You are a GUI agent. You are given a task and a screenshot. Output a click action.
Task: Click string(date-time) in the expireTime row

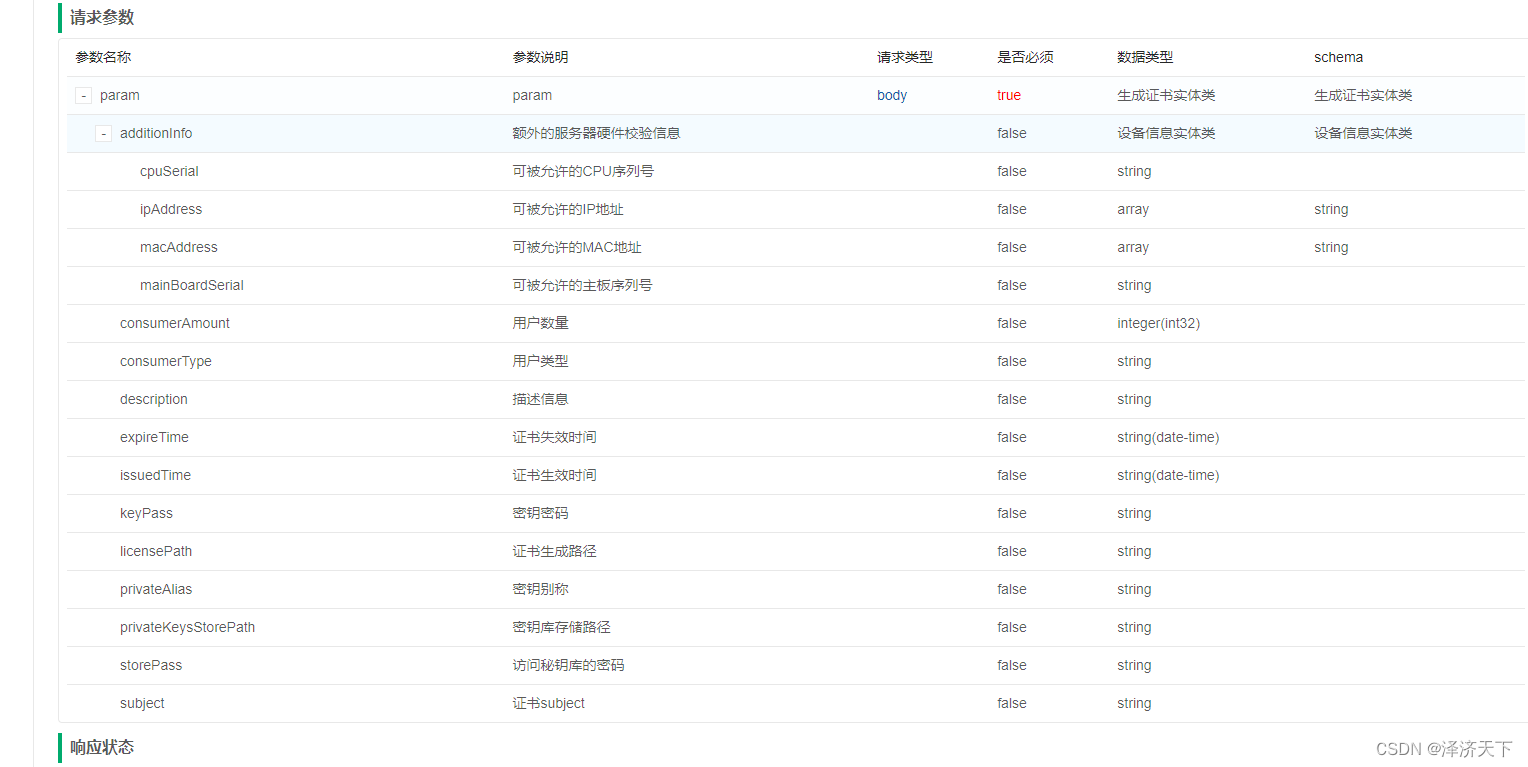coord(1168,438)
